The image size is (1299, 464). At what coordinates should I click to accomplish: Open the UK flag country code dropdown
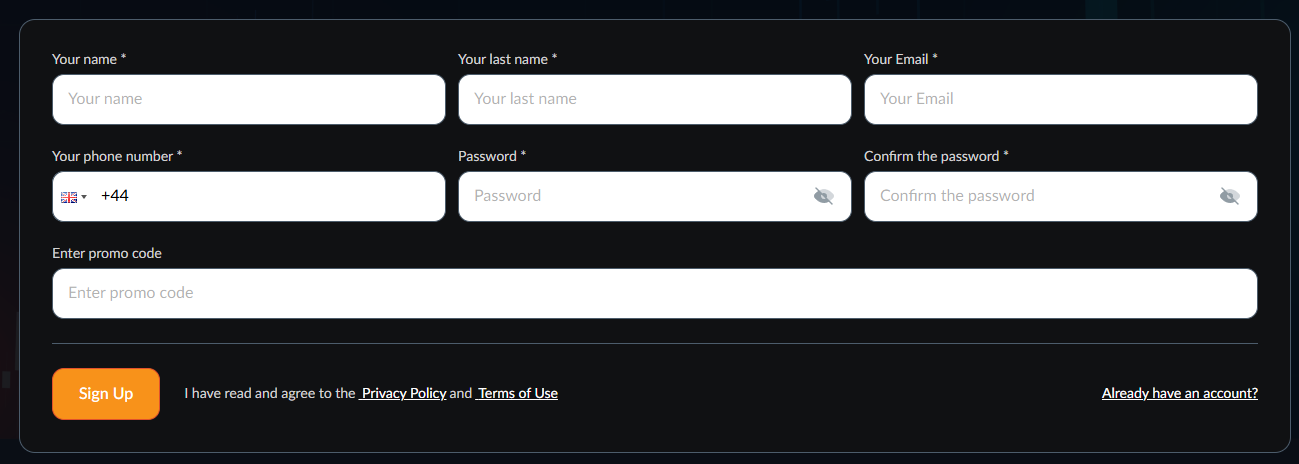(74, 197)
